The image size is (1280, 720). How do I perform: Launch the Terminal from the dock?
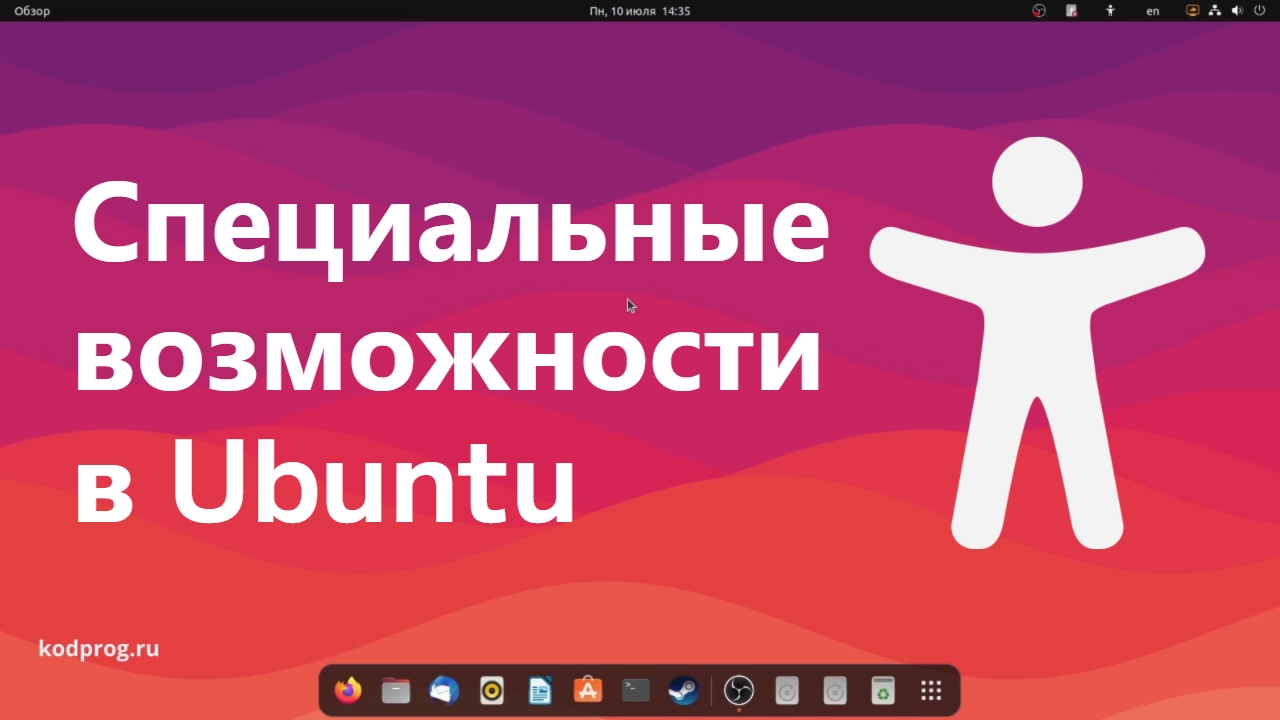coord(636,690)
